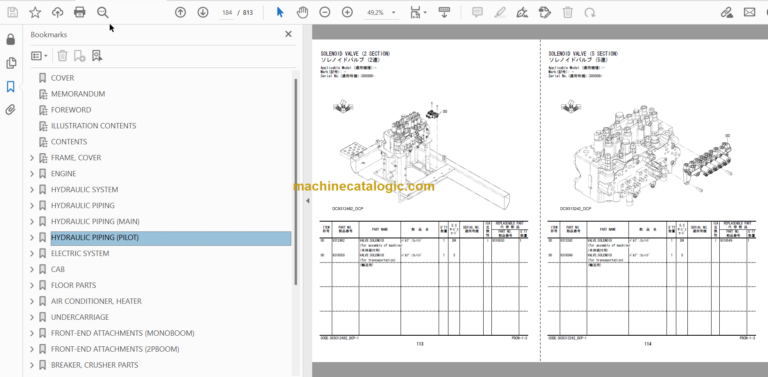This screenshot has height=377, width=768.
Task: Open the Sign document pen tool
Action: click(522, 12)
